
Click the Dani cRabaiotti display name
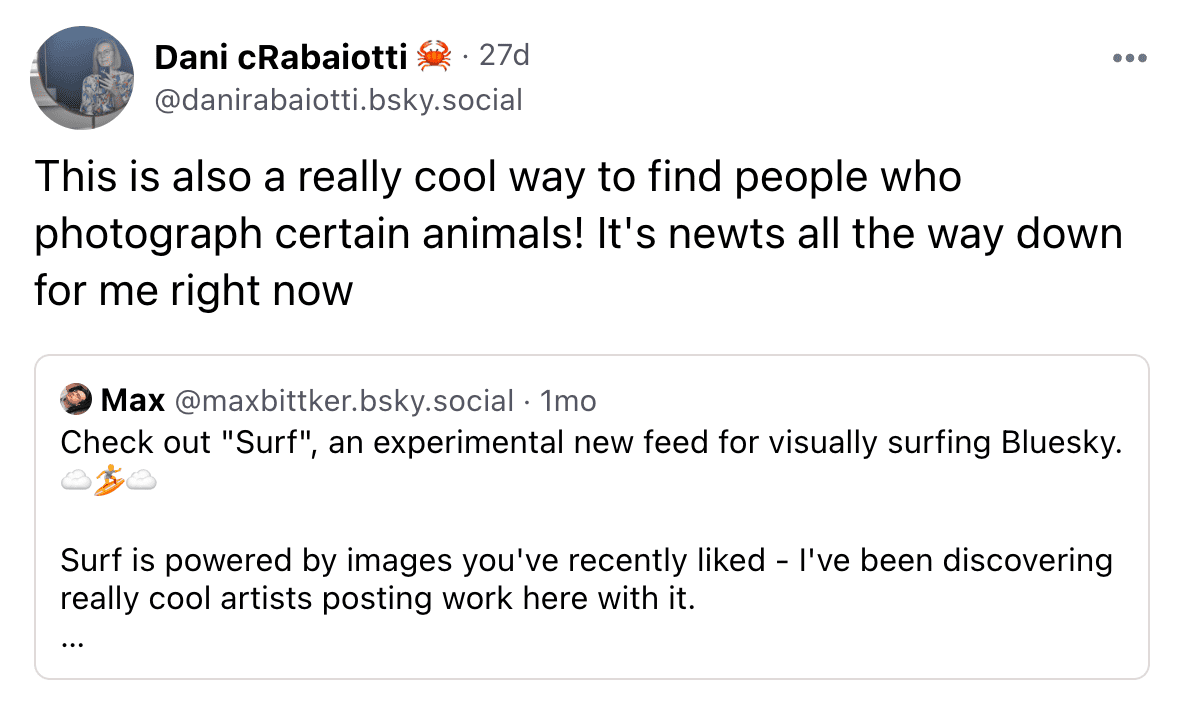[x=280, y=58]
